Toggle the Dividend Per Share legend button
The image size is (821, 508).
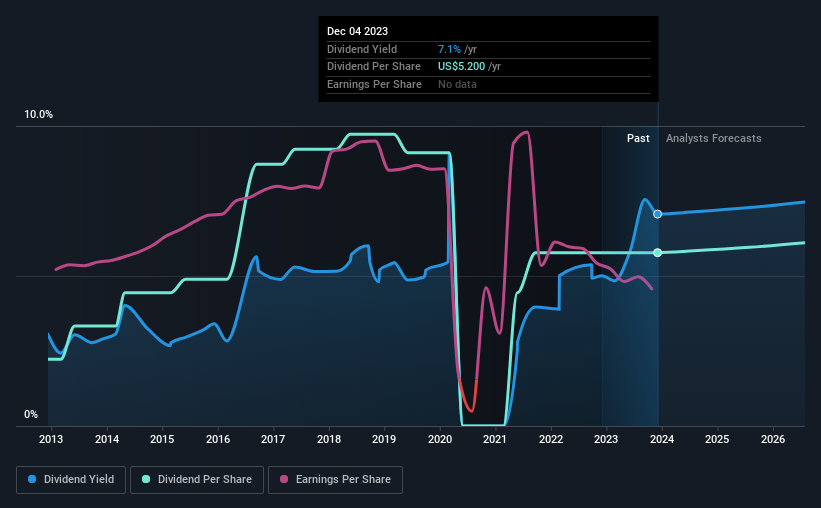197,480
